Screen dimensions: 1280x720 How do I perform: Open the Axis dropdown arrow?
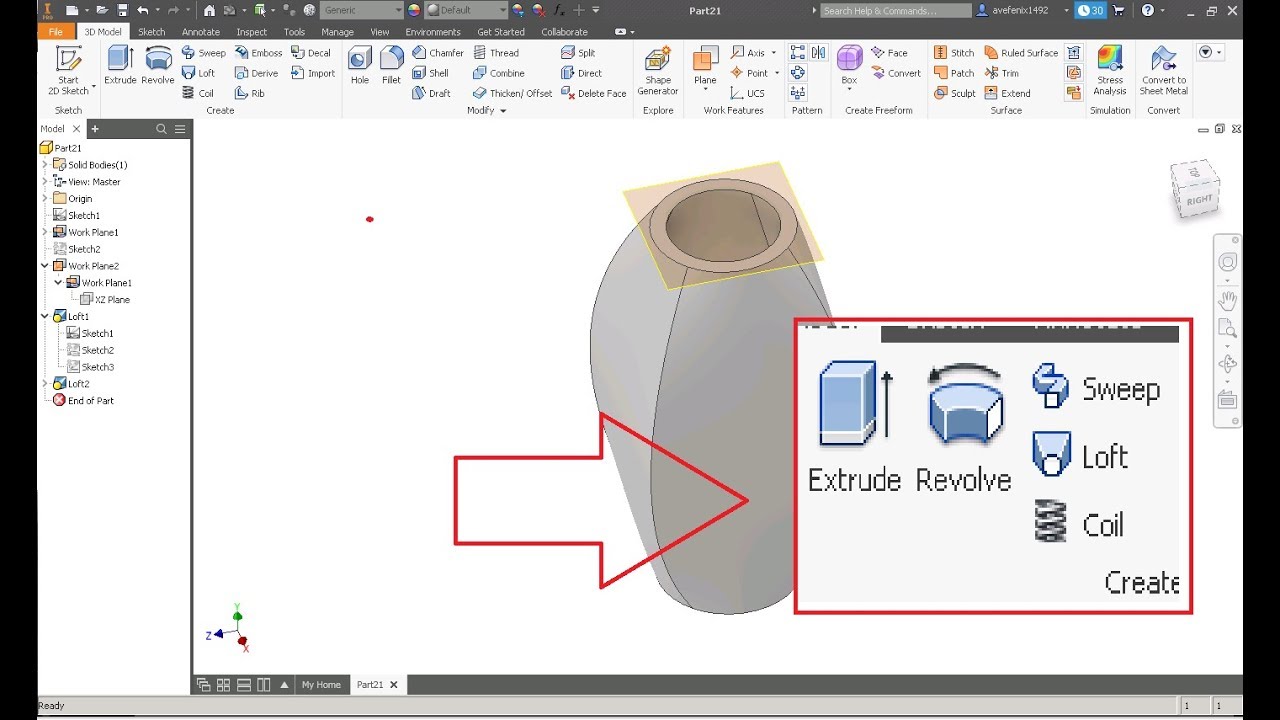773,53
